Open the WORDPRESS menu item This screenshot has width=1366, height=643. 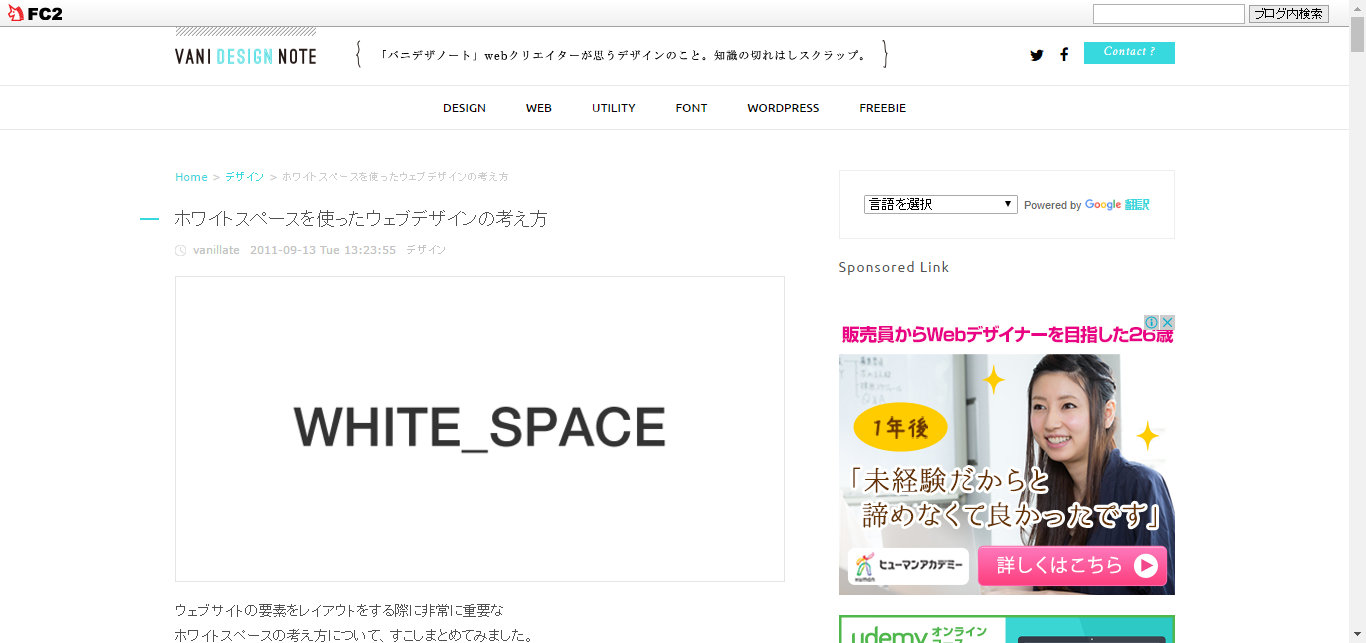pyautogui.click(x=783, y=108)
